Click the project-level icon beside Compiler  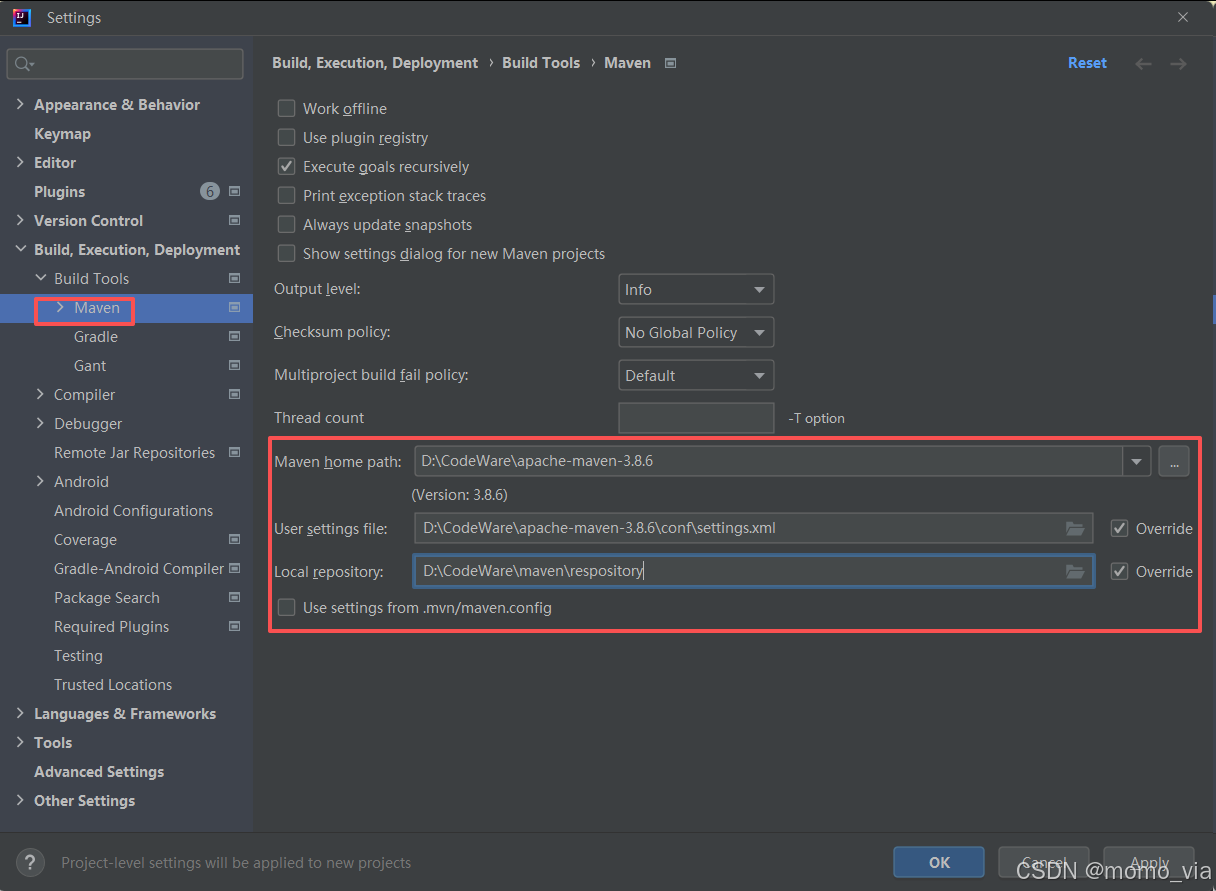pos(235,394)
